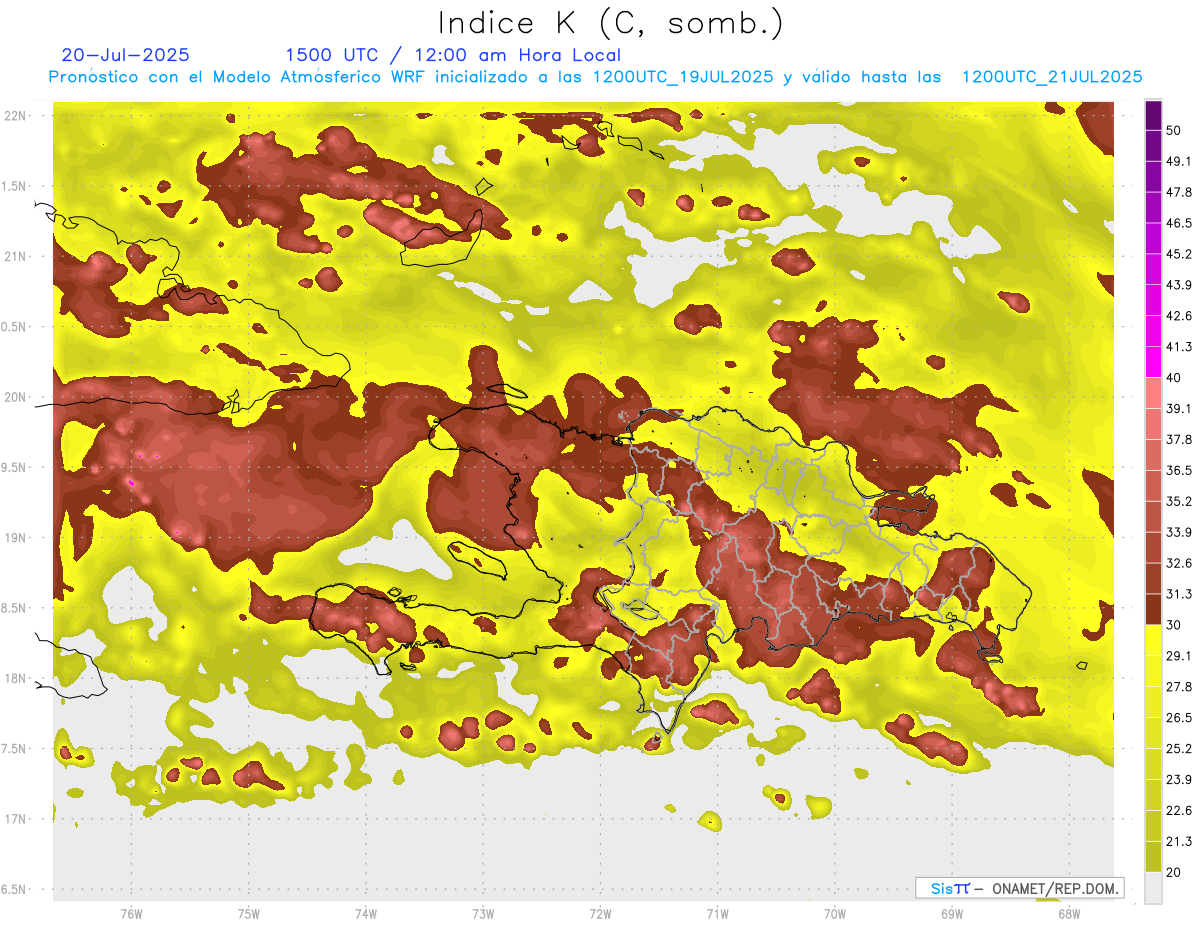Viewport: 1200px width, 927px height.
Task: Click colorbar label "26.5"
Action: (1178, 718)
